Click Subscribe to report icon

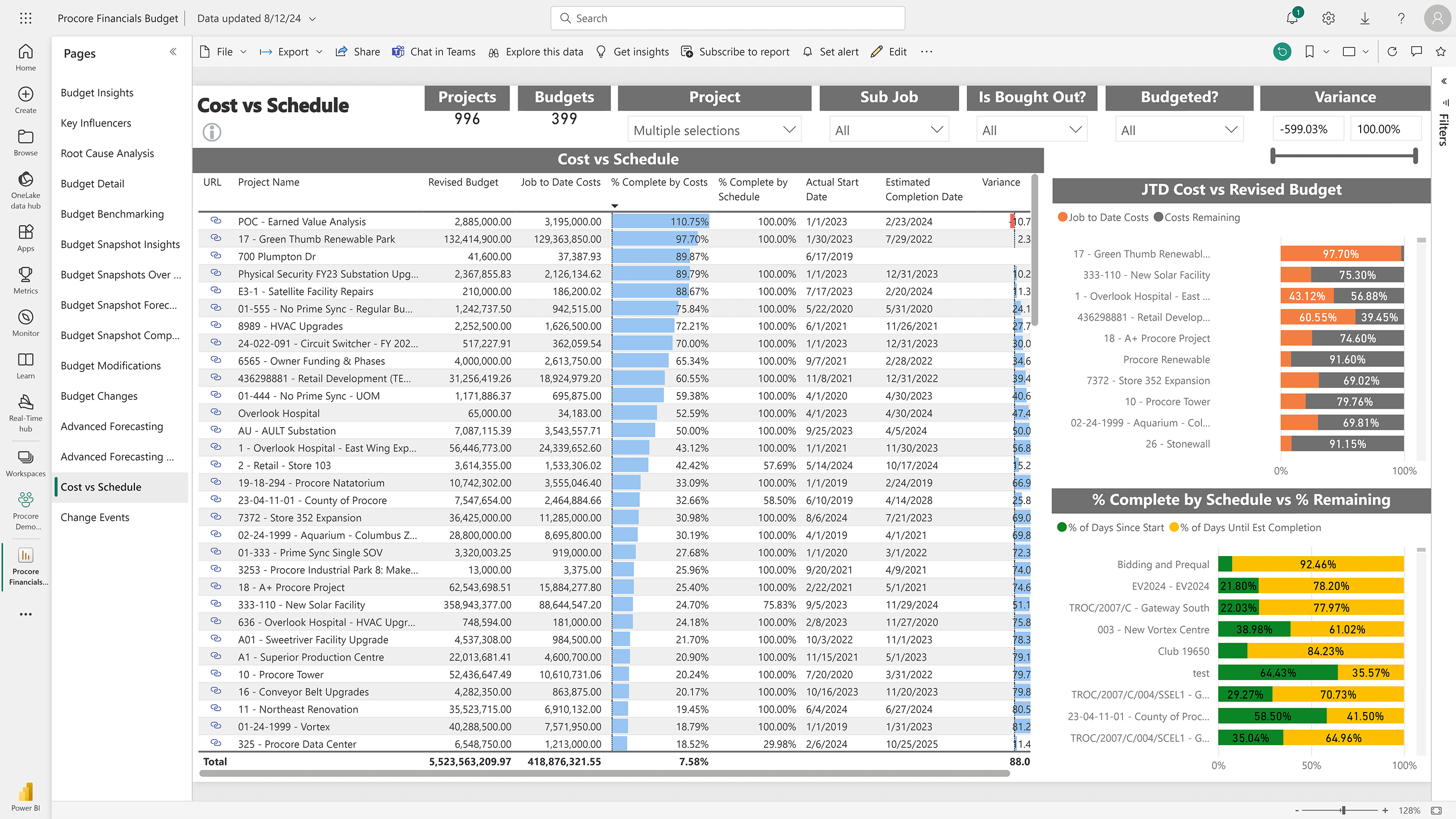[x=687, y=52]
